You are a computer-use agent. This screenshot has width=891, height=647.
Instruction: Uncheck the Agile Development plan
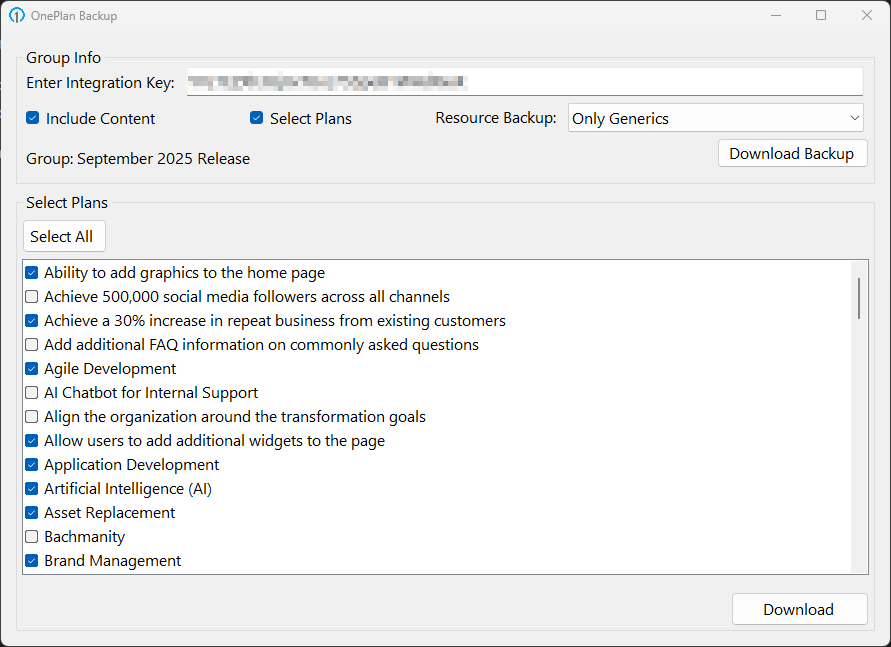click(x=32, y=369)
